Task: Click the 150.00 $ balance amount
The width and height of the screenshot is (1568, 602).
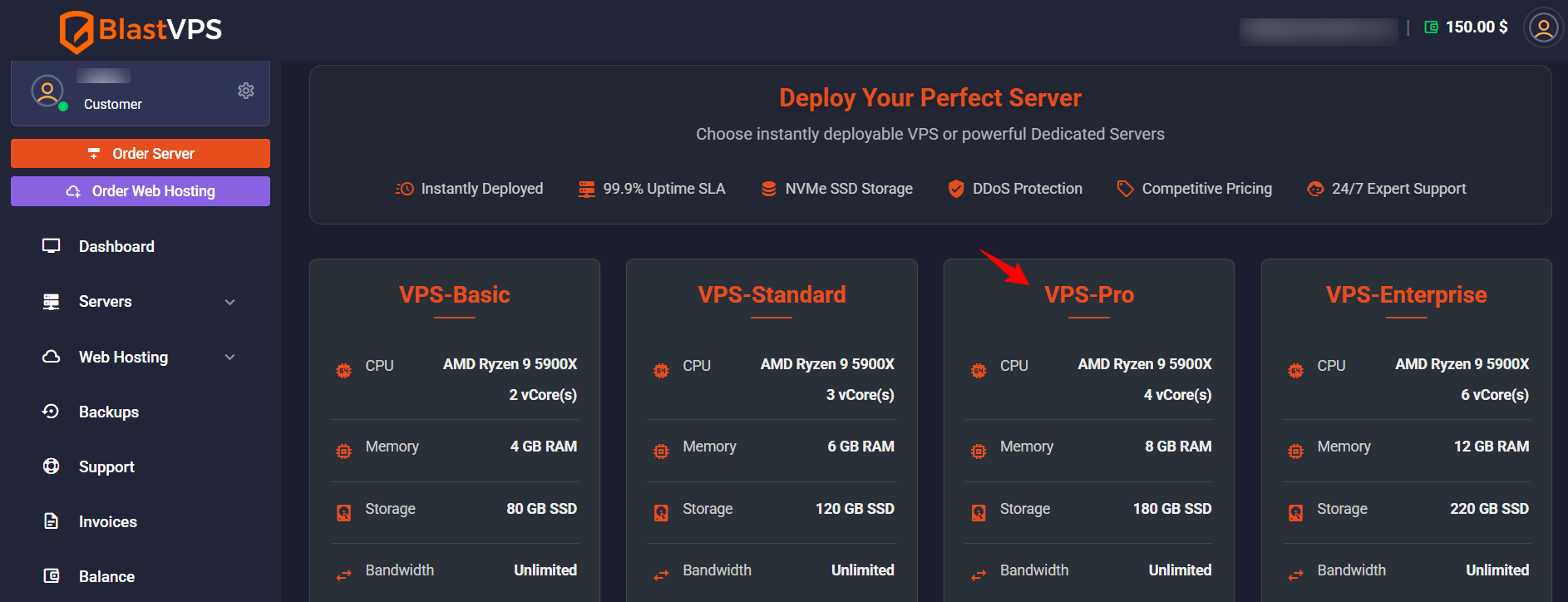Action: point(1477,27)
